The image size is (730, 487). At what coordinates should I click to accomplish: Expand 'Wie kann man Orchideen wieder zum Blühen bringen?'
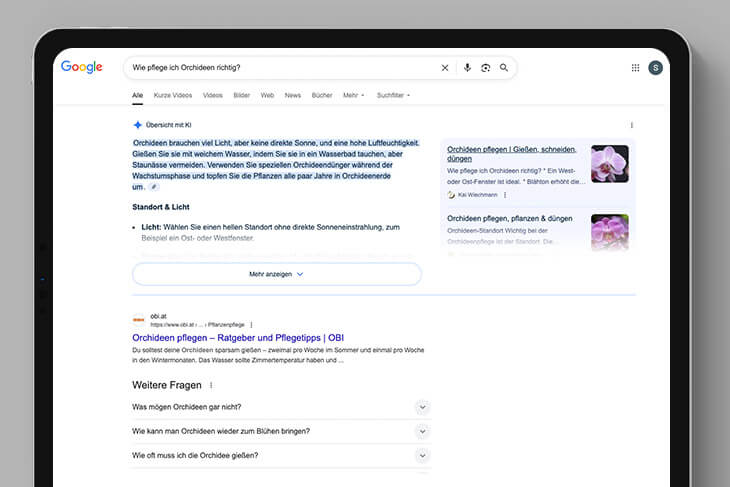coord(281,431)
